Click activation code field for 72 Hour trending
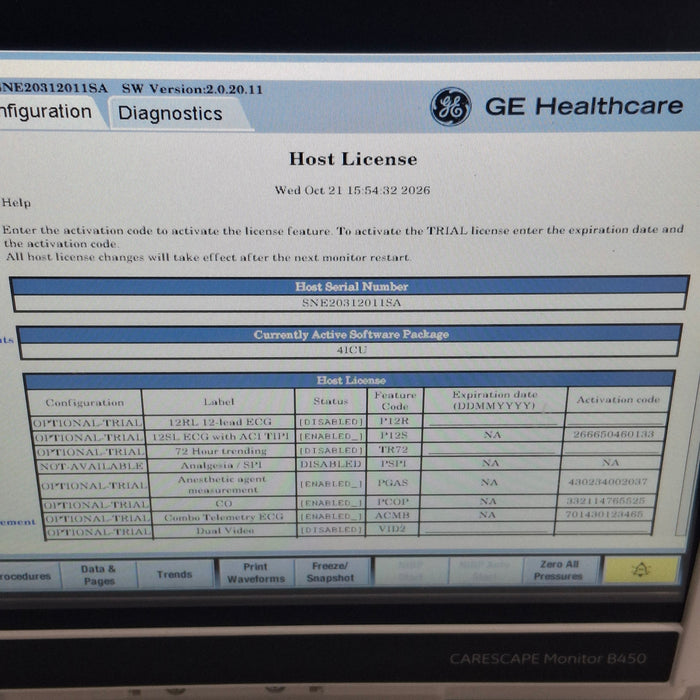700x700 pixels. coord(612,448)
